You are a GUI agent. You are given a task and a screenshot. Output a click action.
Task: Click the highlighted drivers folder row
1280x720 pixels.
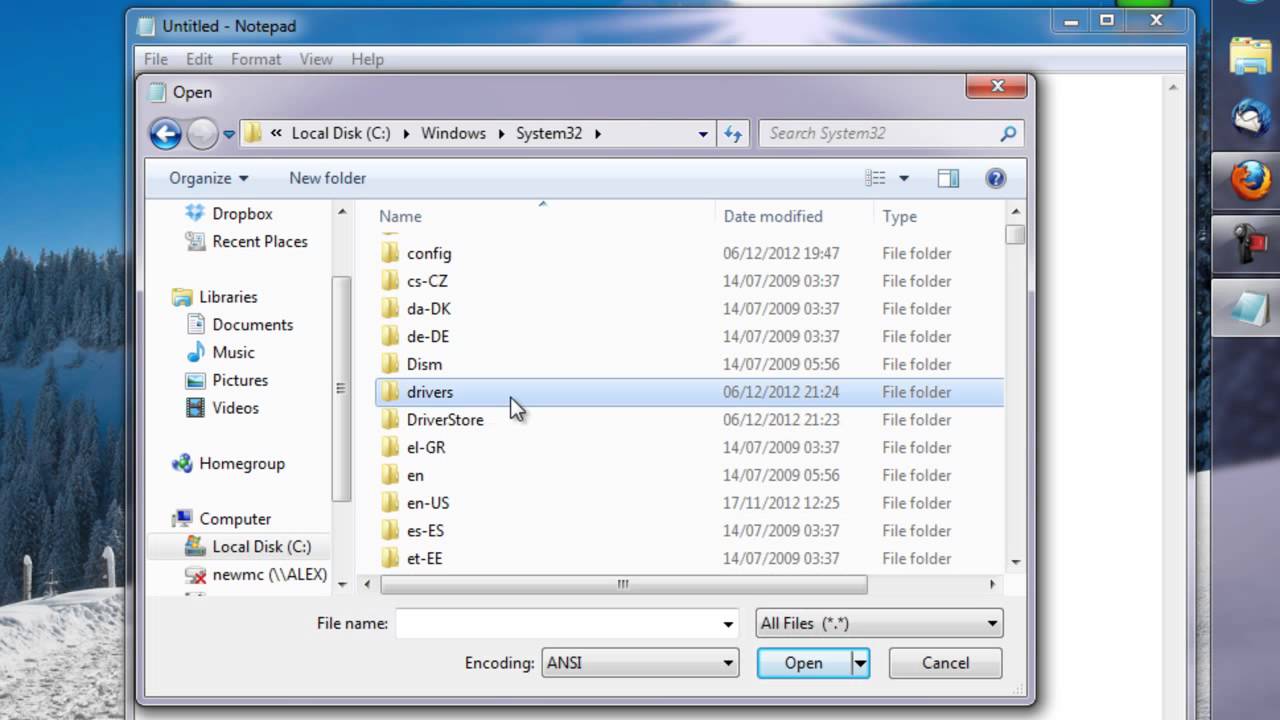tap(689, 392)
